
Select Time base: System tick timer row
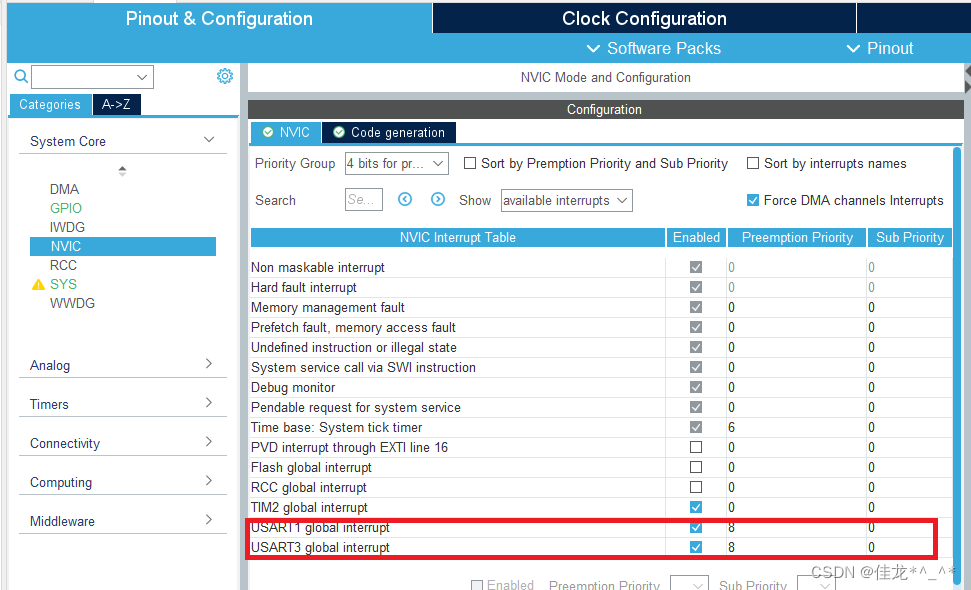[x=336, y=427]
